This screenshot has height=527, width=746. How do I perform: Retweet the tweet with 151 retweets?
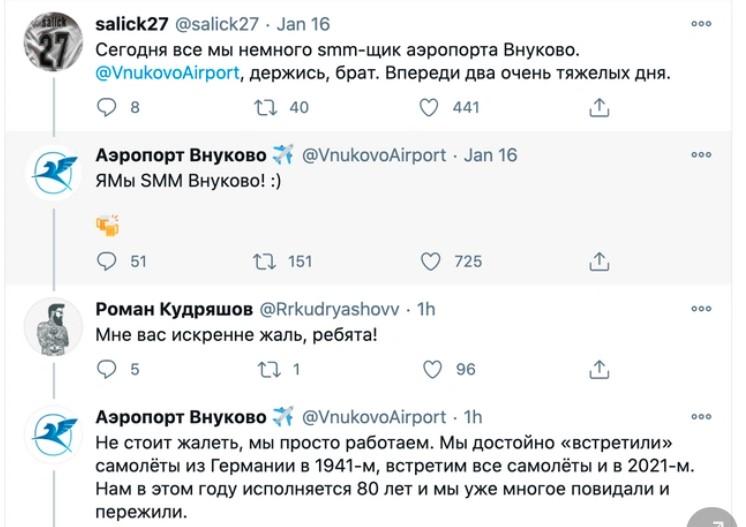pos(267,261)
